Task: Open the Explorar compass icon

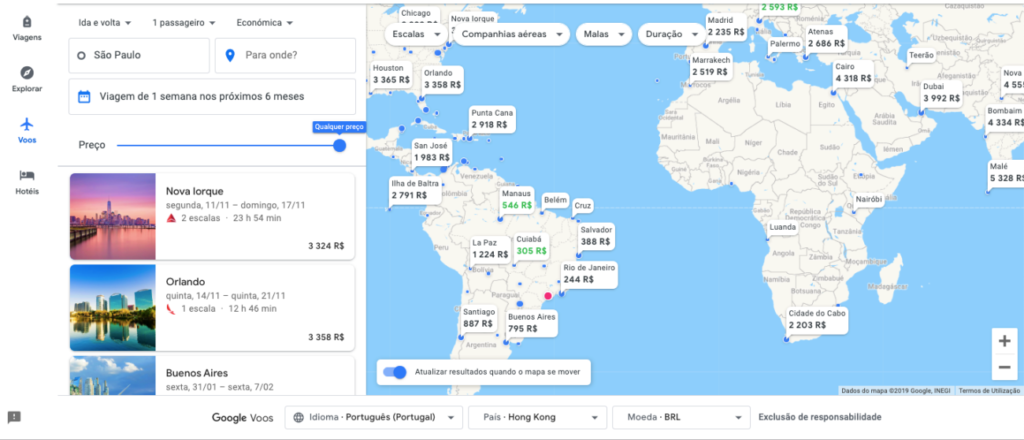Action: [x=27, y=72]
